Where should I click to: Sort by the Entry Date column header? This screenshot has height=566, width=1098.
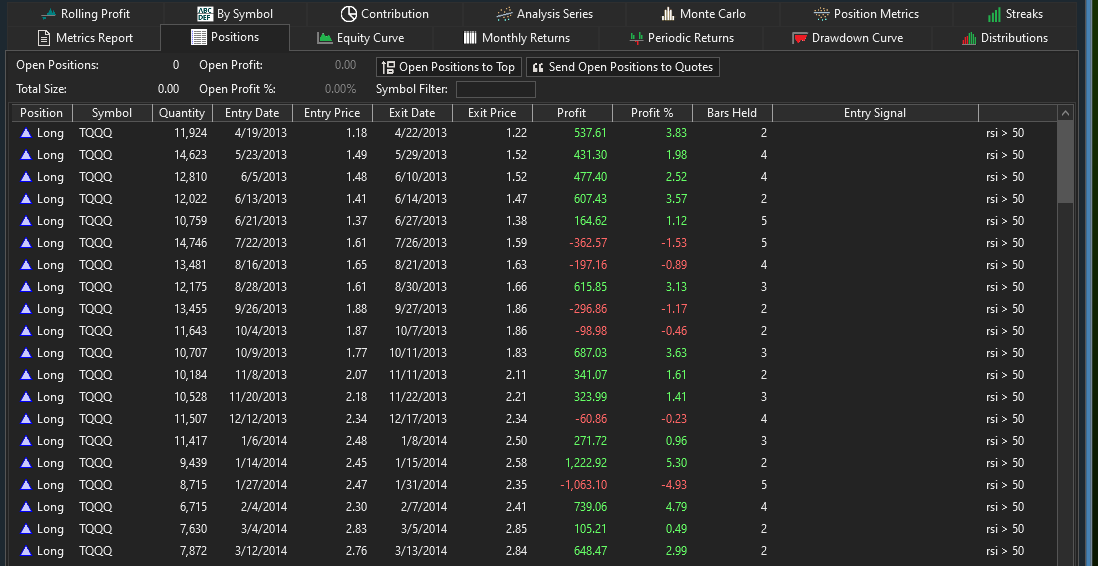coord(252,113)
